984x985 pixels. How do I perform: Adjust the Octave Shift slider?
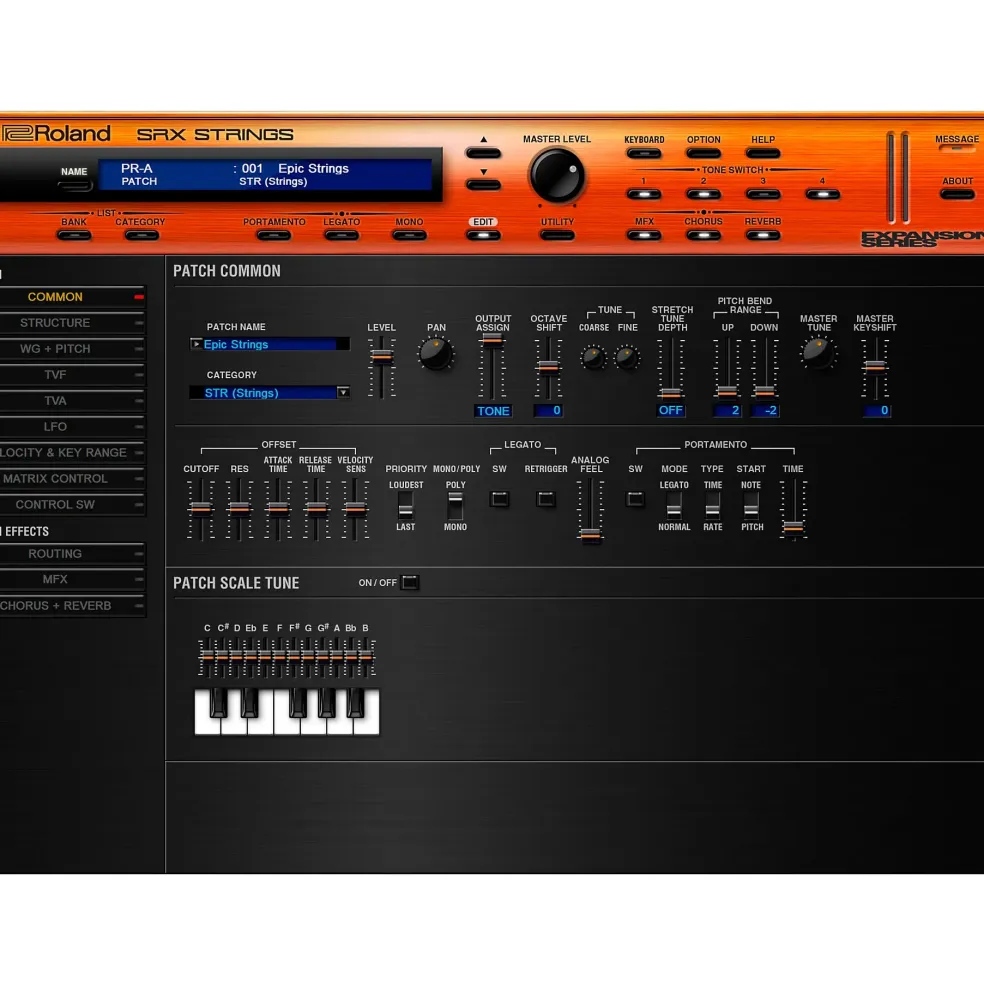click(548, 367)
